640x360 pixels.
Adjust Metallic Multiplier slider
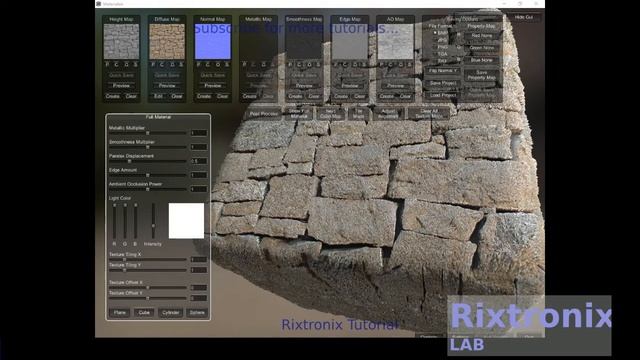tap(148, 133)
